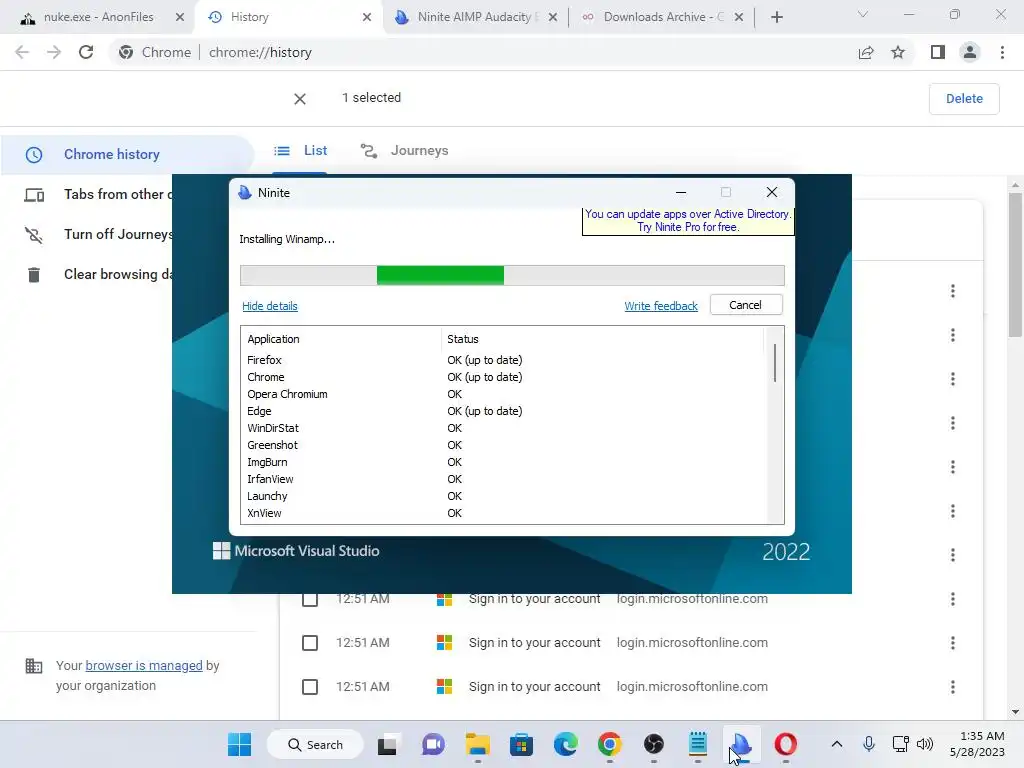The height and width of the screenshot is (768, 1024).
Task: Show hidden tray icons chevron
Action: (837, 744)
